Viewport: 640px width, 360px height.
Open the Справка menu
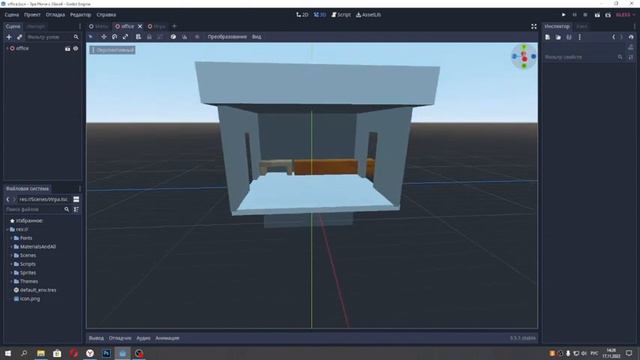[106, 15]
